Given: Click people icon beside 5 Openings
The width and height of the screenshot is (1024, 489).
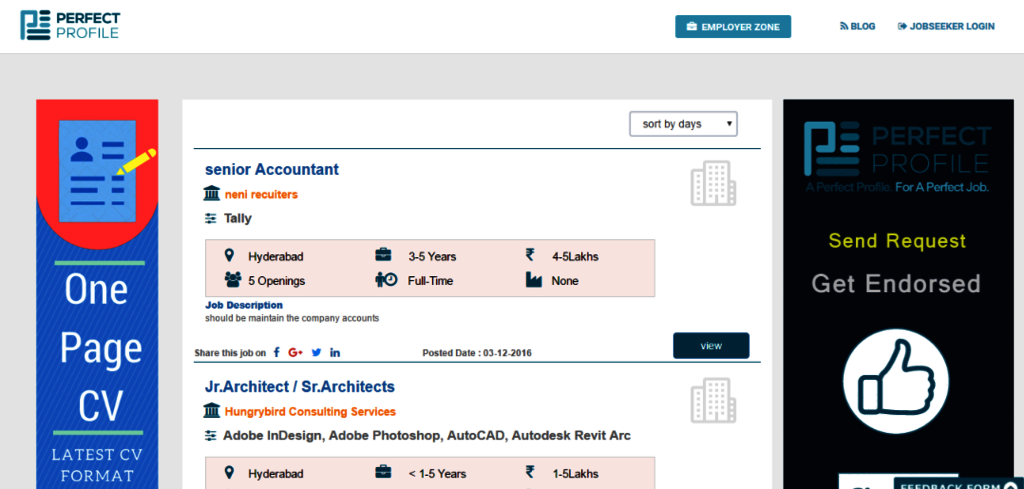Looking at the screenshot, I should point(232,280).
